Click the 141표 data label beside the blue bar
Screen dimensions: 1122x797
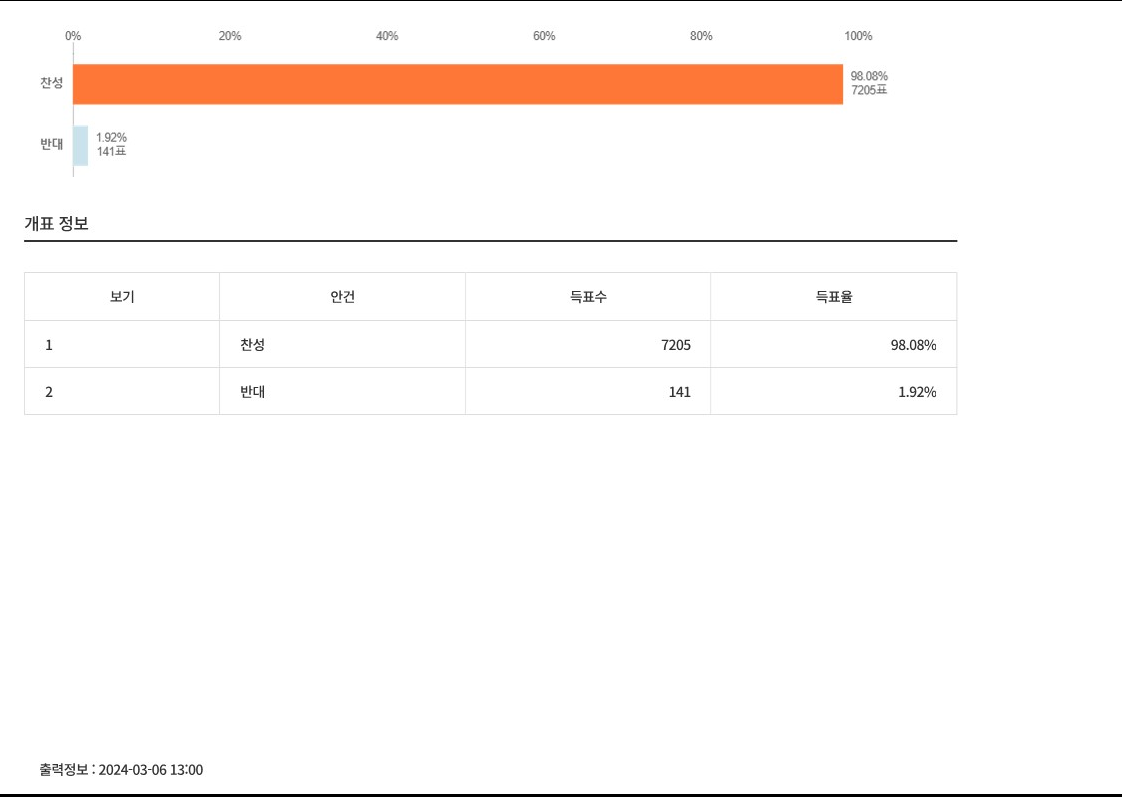[x=111, y=152]
